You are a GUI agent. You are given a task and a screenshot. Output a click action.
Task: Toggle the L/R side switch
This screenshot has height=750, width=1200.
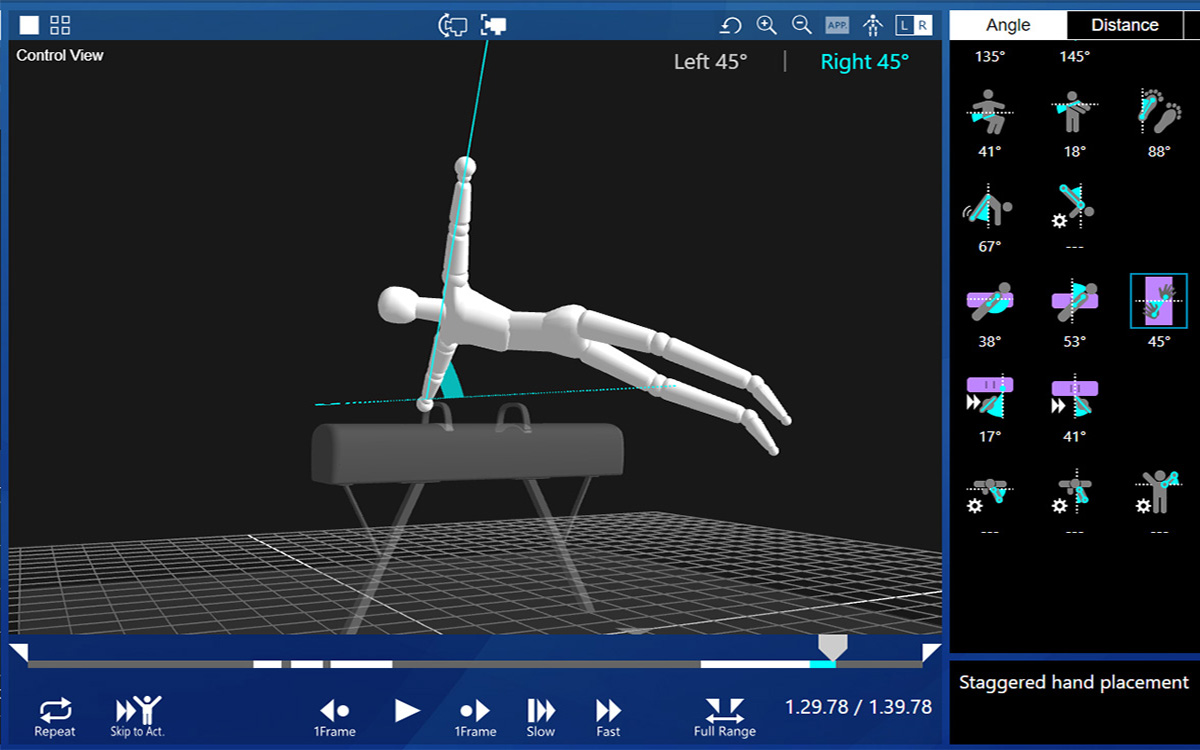[x=913, y=25]
